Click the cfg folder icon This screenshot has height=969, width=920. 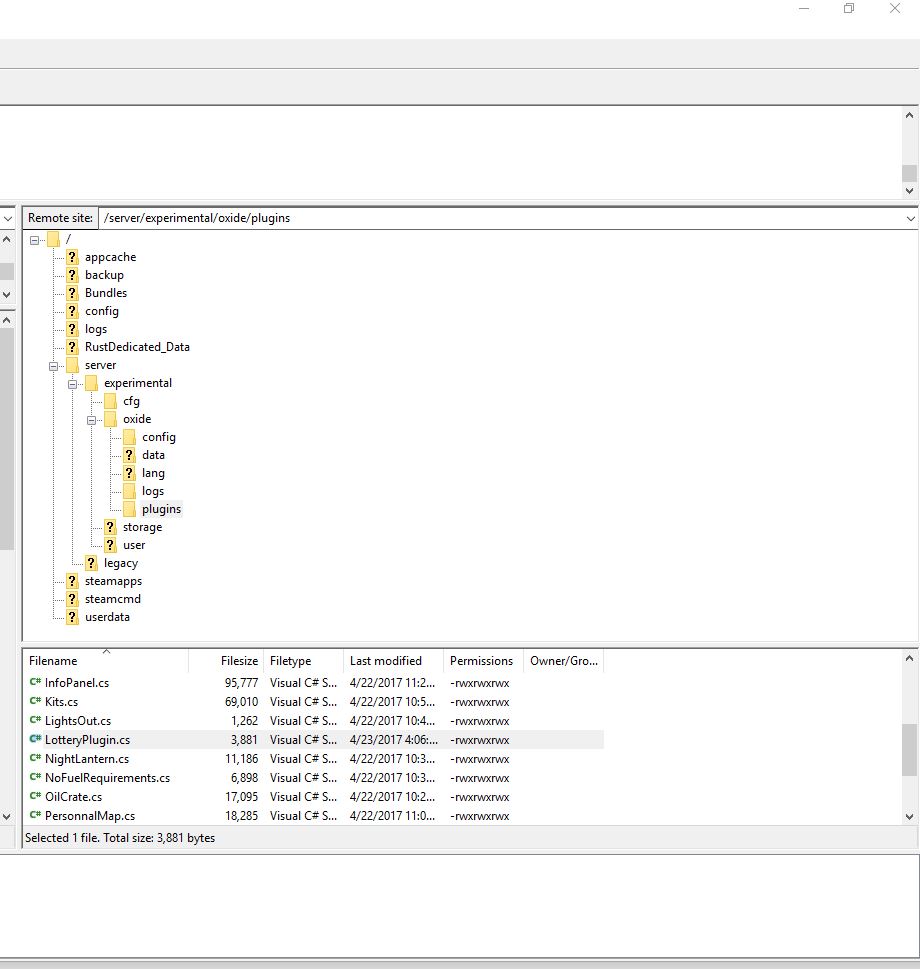click(x=111, y=401)
